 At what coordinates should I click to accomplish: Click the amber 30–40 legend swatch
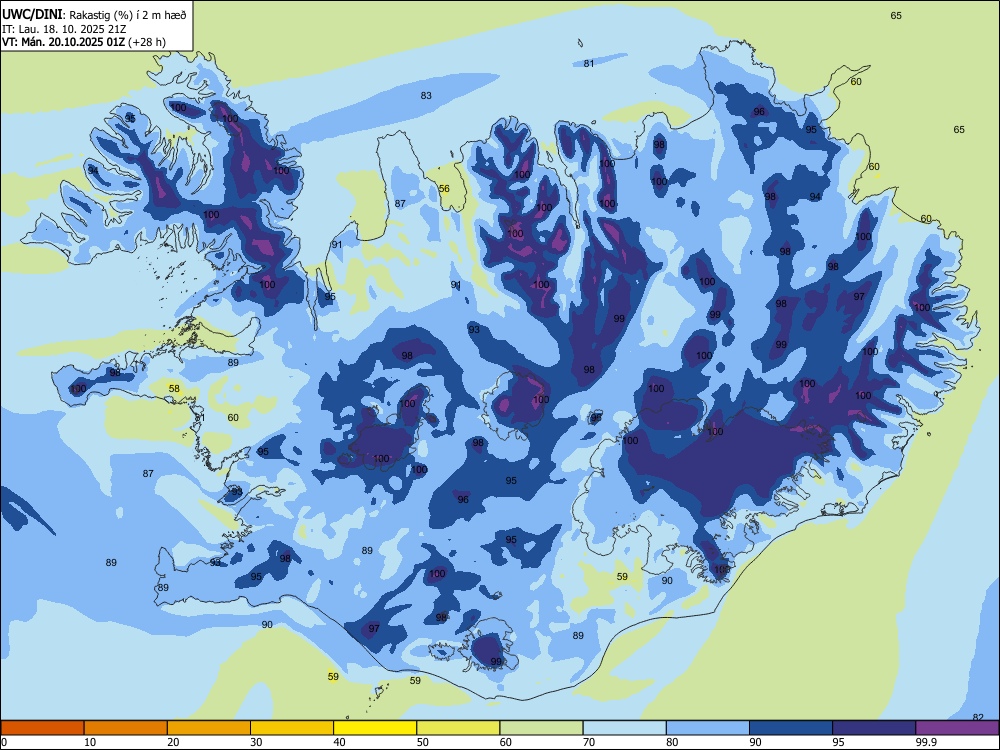click(x=292, y=728)
